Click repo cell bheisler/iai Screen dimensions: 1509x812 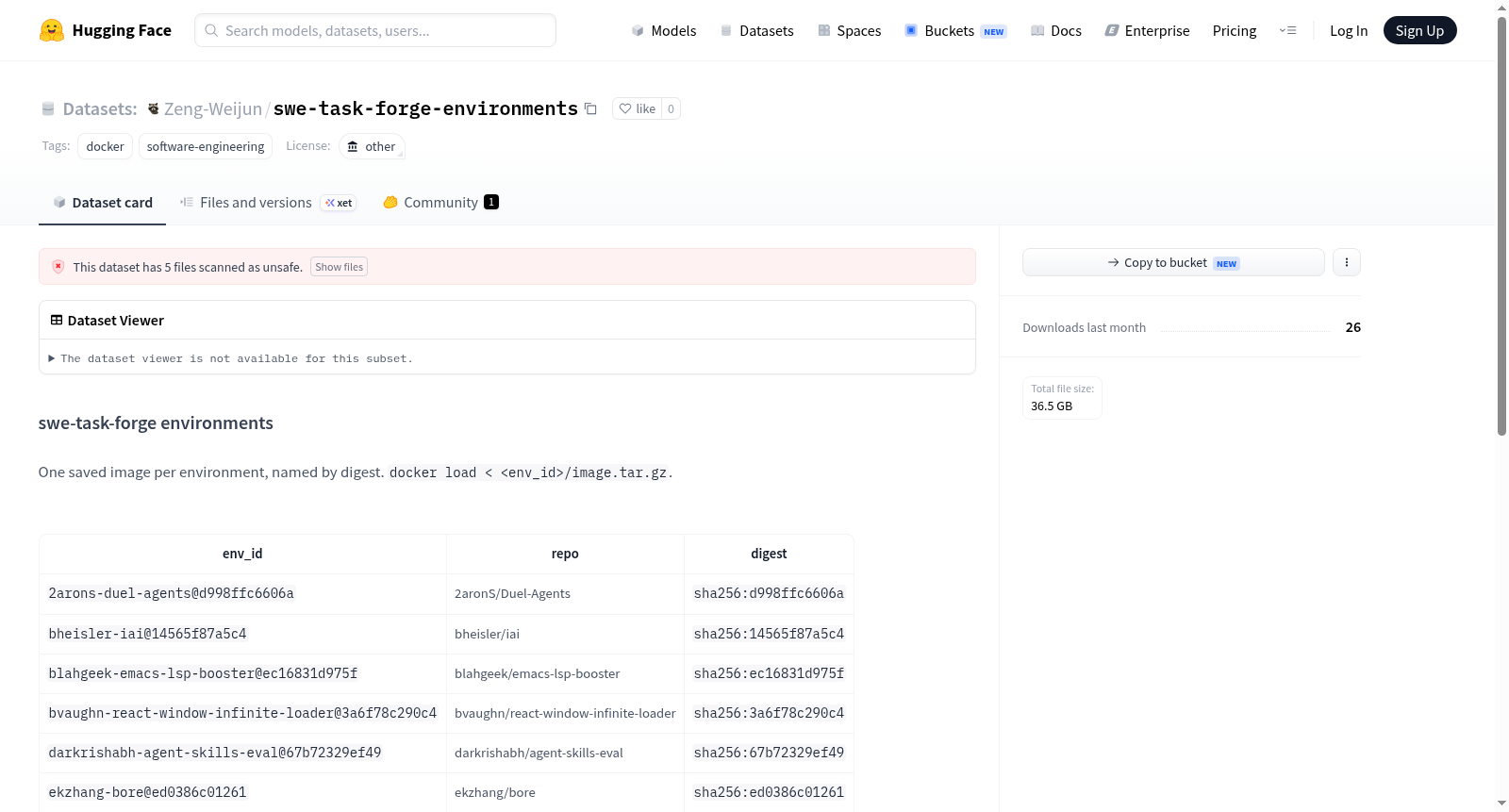pyautogui.click(x=487, y=634)
